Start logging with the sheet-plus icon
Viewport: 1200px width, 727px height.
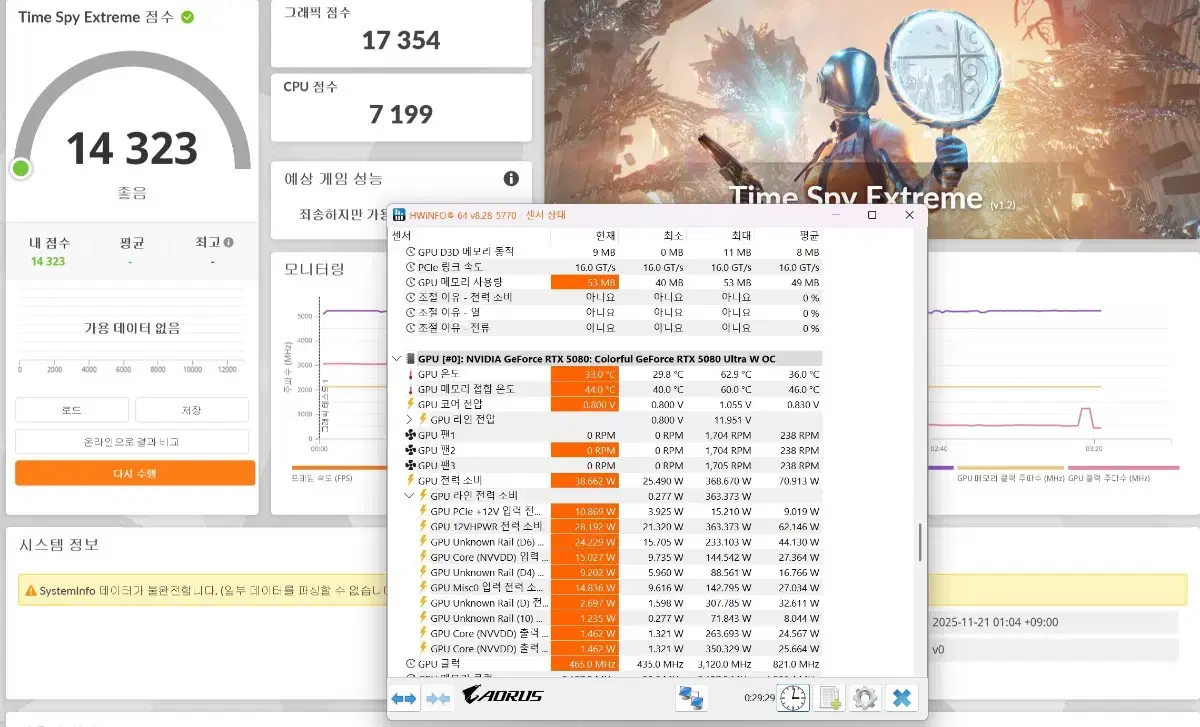click(x=830, y=697)
